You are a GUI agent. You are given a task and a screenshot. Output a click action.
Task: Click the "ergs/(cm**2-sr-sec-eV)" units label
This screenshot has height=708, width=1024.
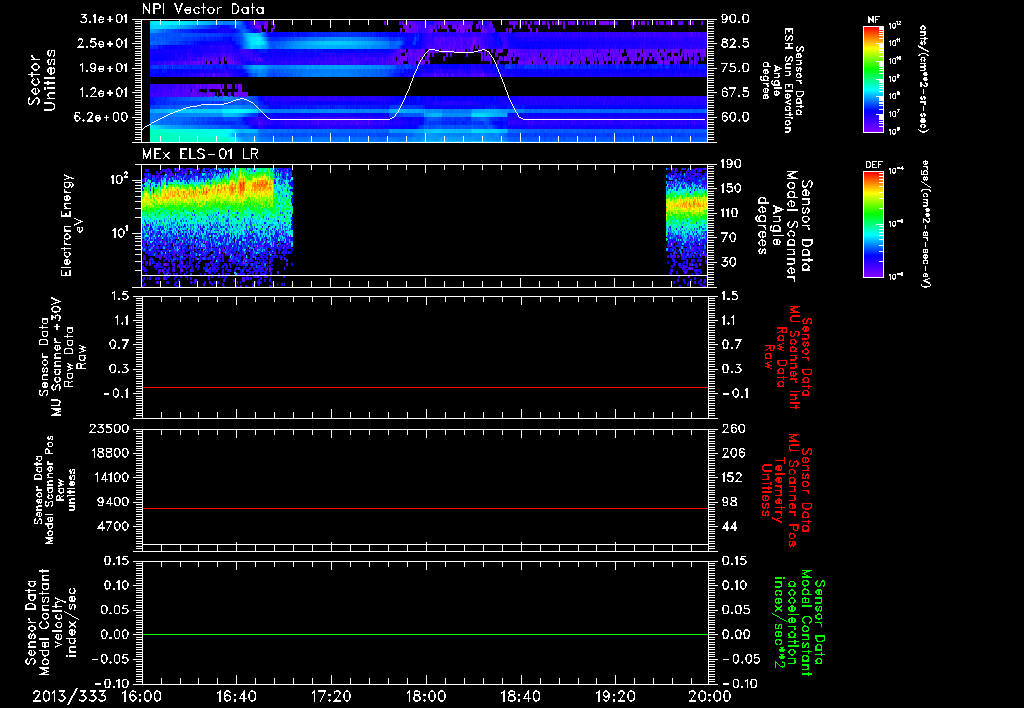click(925, 223)
